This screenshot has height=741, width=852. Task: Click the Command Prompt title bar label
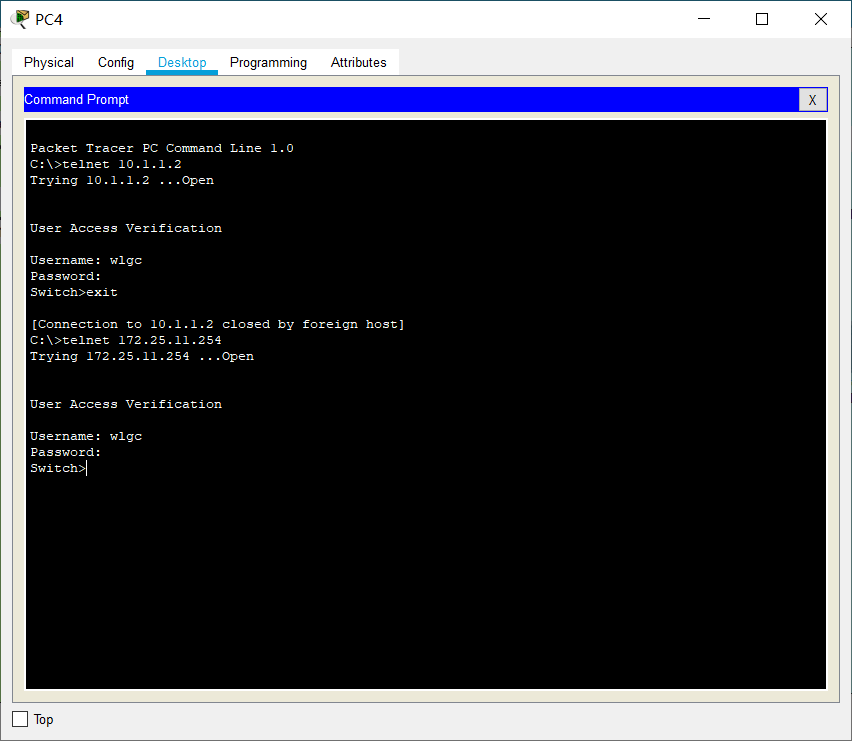tap(77, 100)
